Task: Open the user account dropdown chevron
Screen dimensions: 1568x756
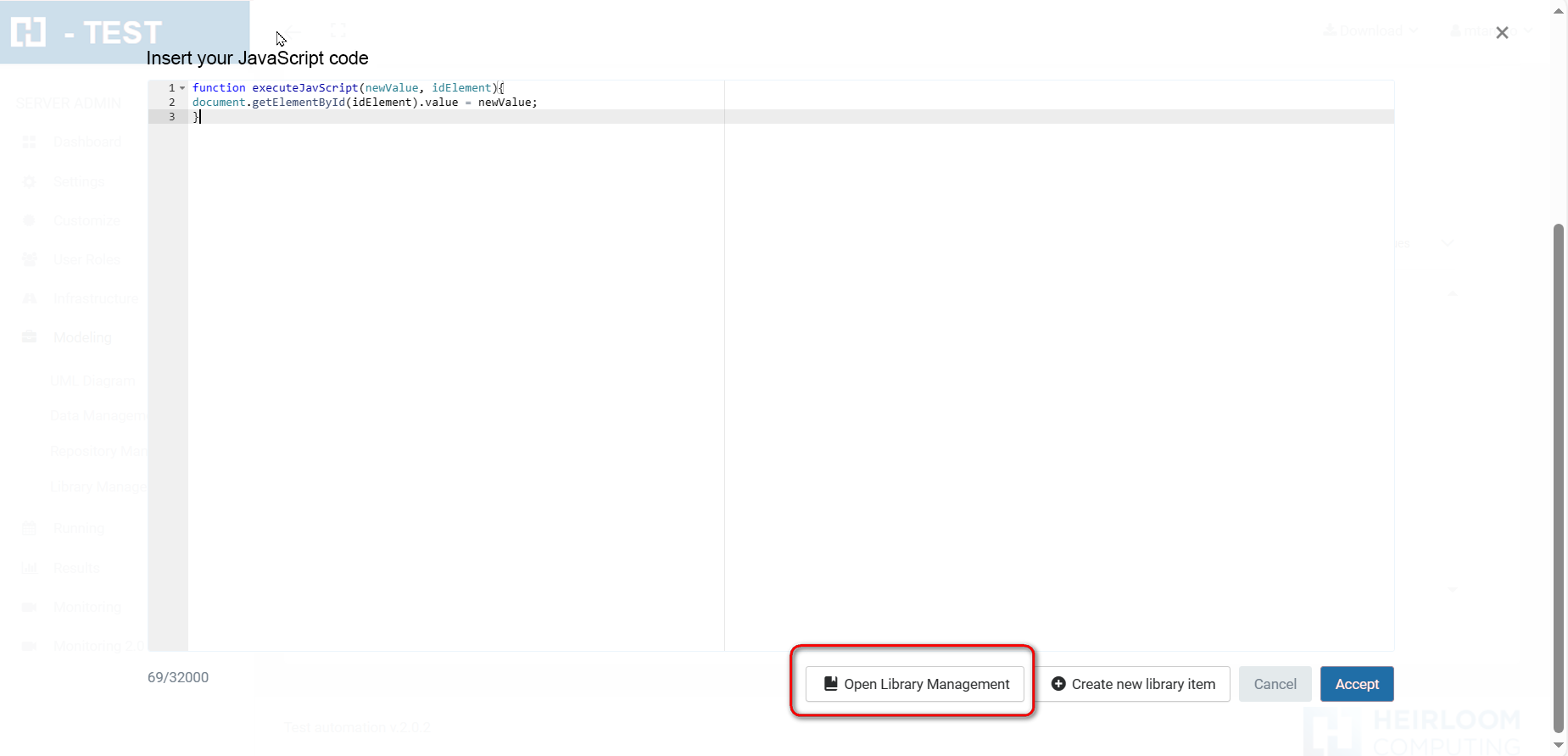Action: [x=1527, y=31]
